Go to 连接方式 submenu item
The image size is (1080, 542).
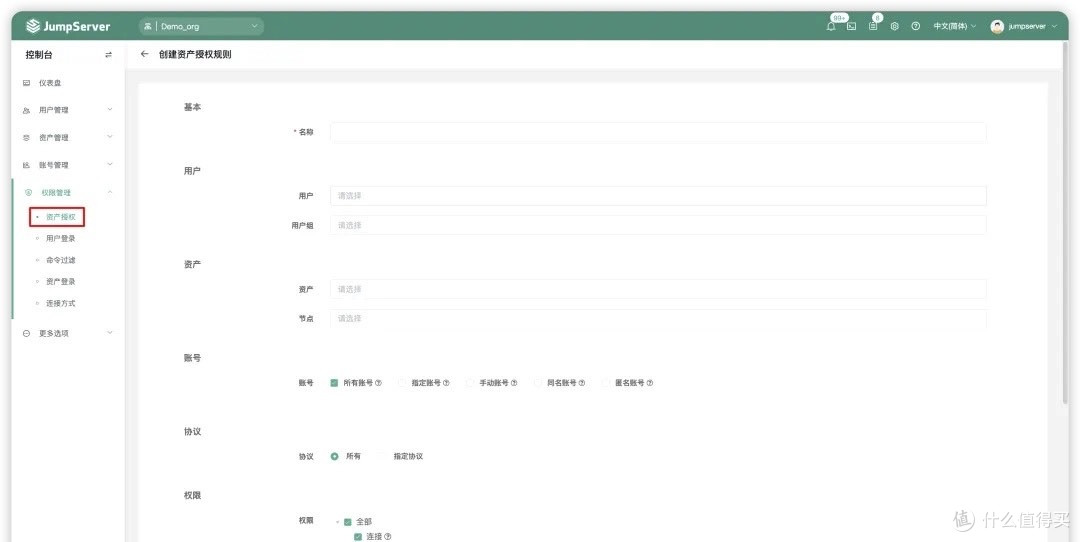tap(61, 304)
